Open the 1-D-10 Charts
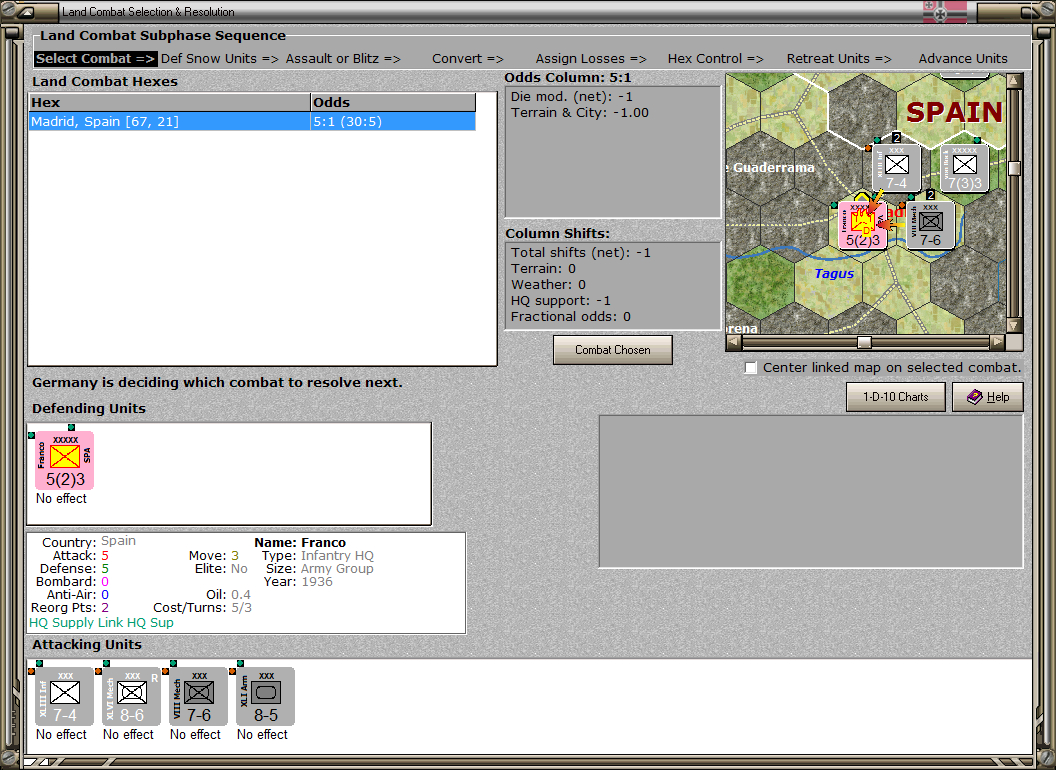 (x=895, y=397)
